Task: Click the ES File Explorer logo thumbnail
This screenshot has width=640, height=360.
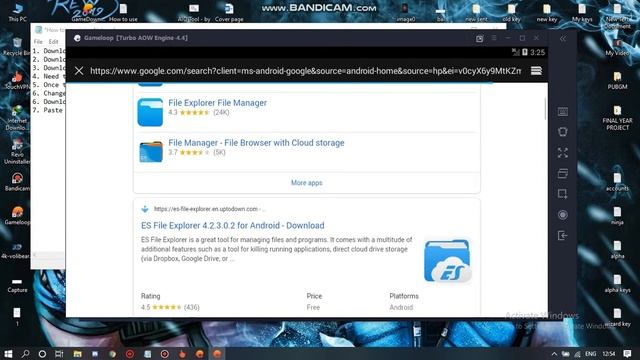Action: coord(447,260)
